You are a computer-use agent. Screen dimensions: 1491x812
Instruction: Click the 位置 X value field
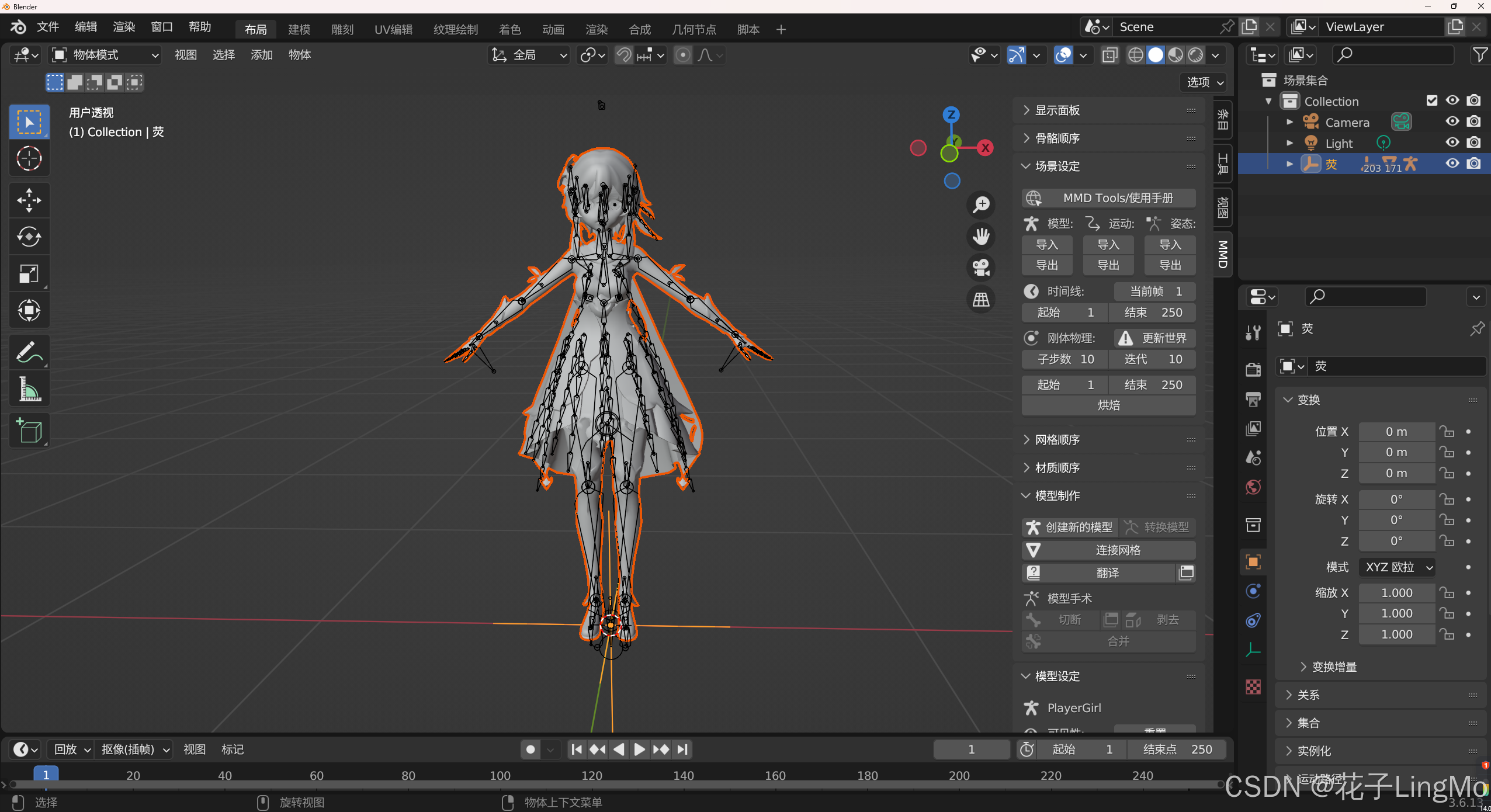point(1396,432)
